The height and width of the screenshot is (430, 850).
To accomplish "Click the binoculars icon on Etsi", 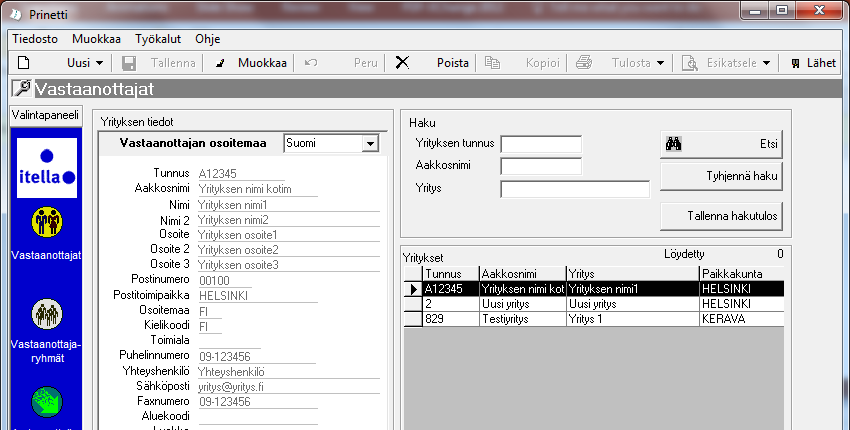I will click(x=673, y=144).
